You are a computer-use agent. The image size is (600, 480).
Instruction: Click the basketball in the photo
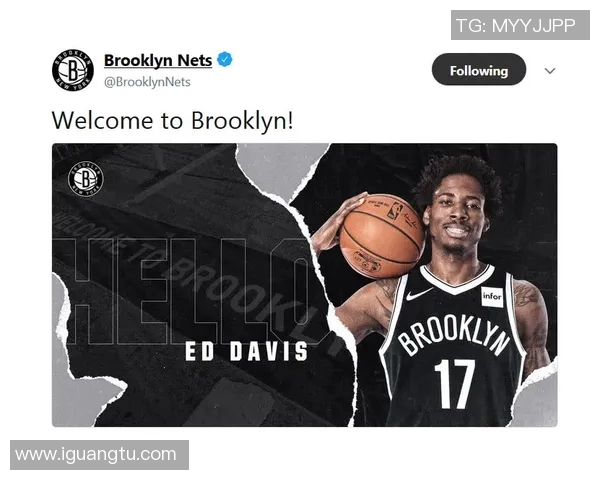point(382,235)
